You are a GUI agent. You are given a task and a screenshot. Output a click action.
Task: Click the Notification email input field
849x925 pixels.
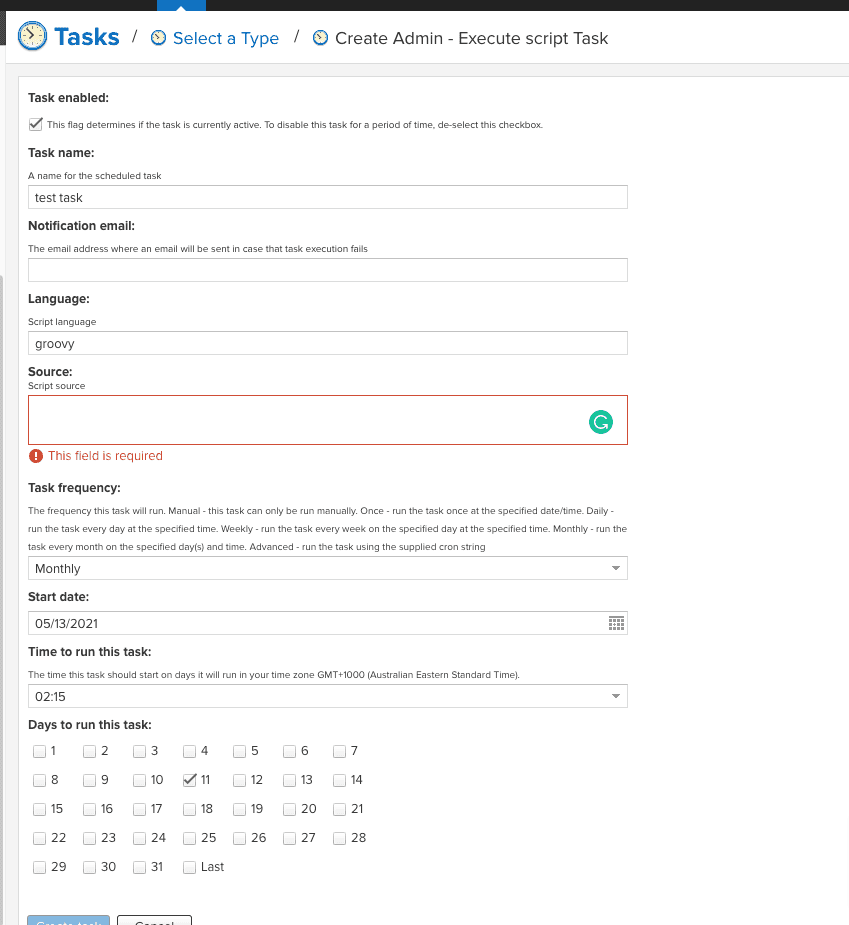(328, 269)
